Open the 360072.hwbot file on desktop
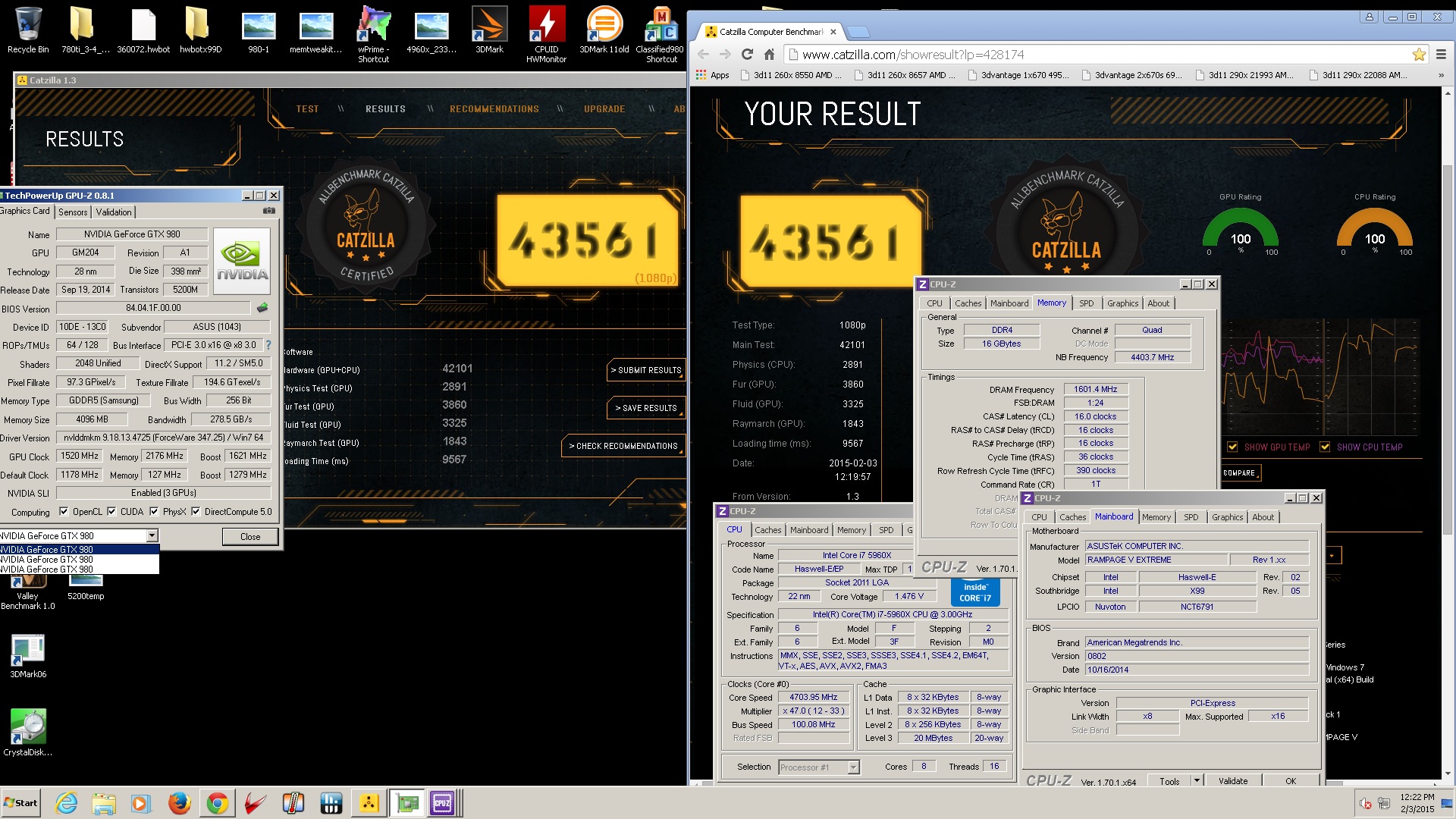This screenshot has height=819, width=1456. [143, 30]
